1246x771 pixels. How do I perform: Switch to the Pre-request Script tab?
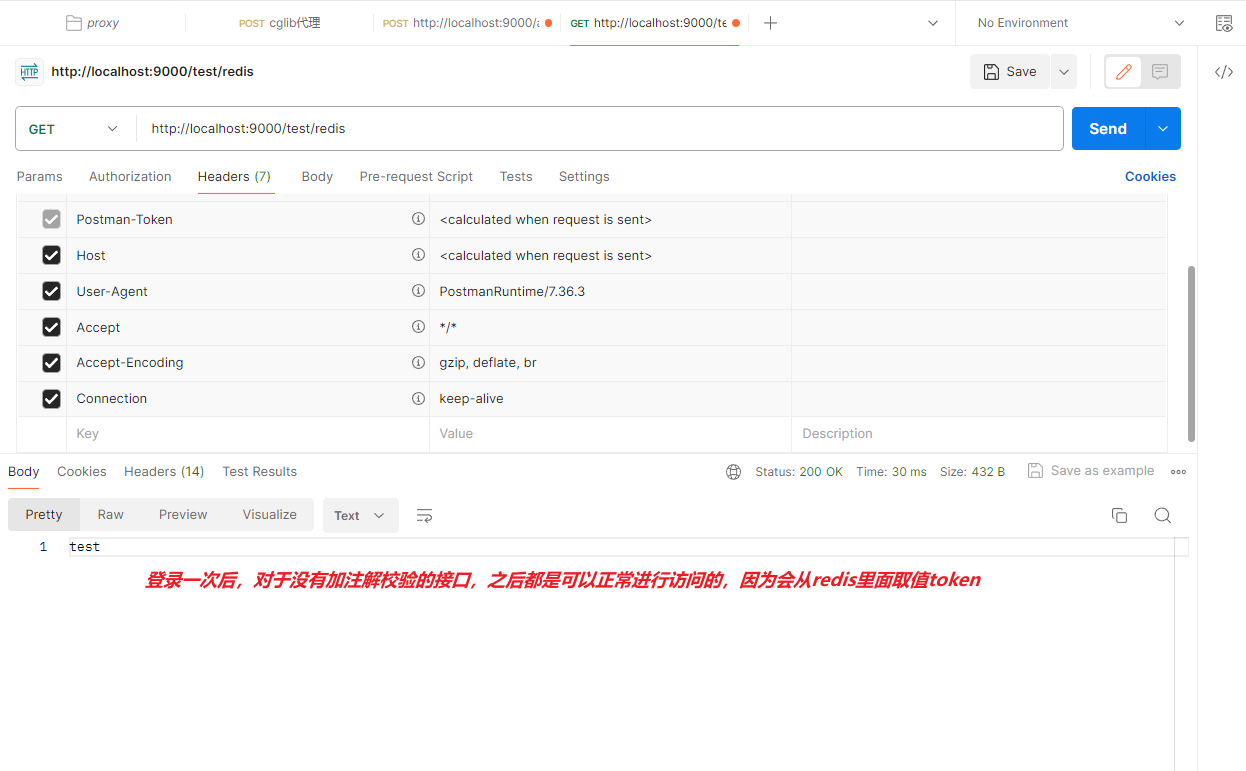[x=416, y=176]
